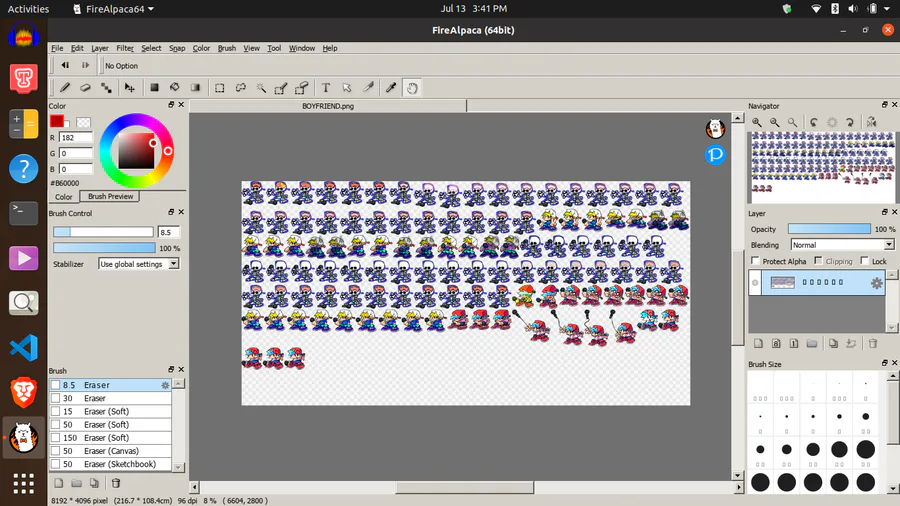Select the Select Pen tool
900x506 pixels.
tap(281, 88)
